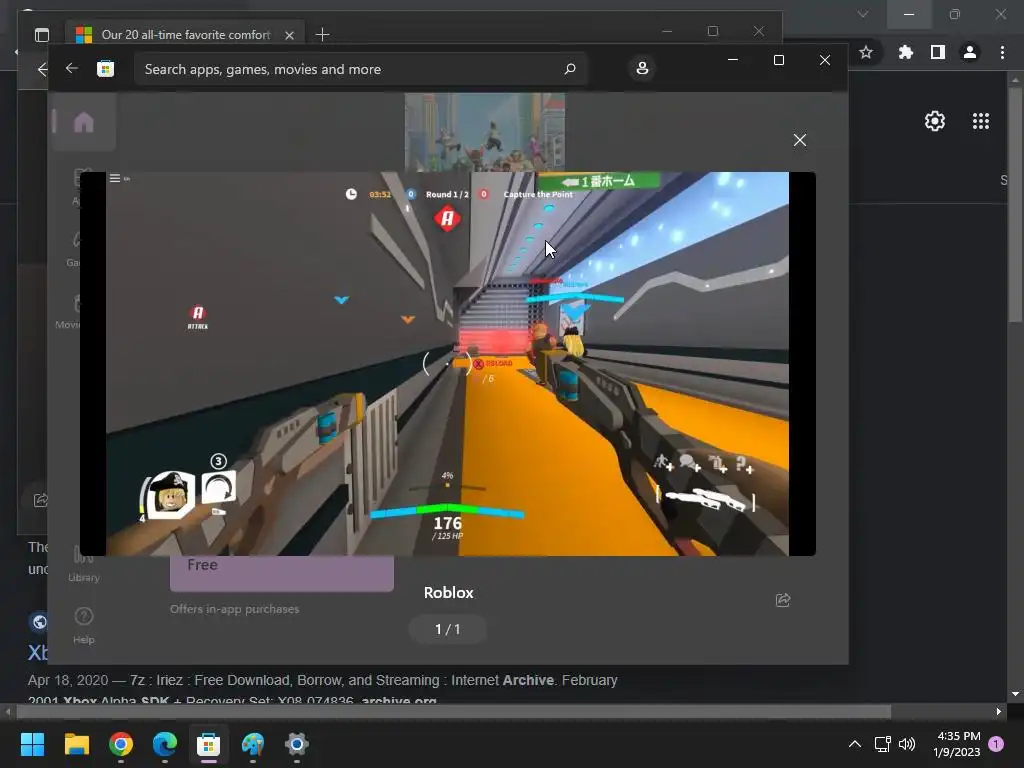Viewport: 1024px width, 768px height.
Task: Open Home in Microsoft Store sidebar
Action: click(x=84, y=122)
